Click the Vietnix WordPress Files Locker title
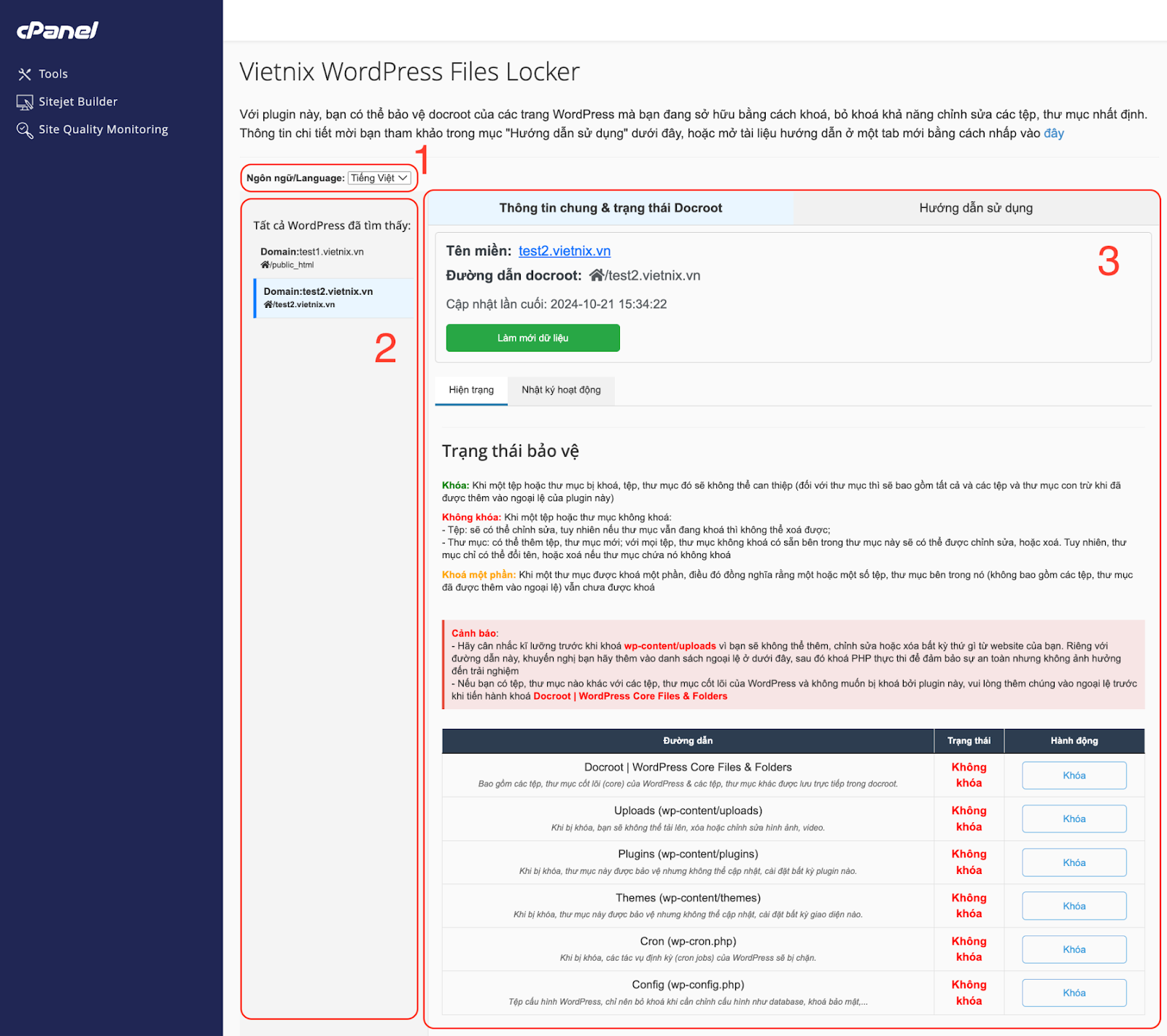This screenshot has height=1036, width=1167. coord(409,71)
